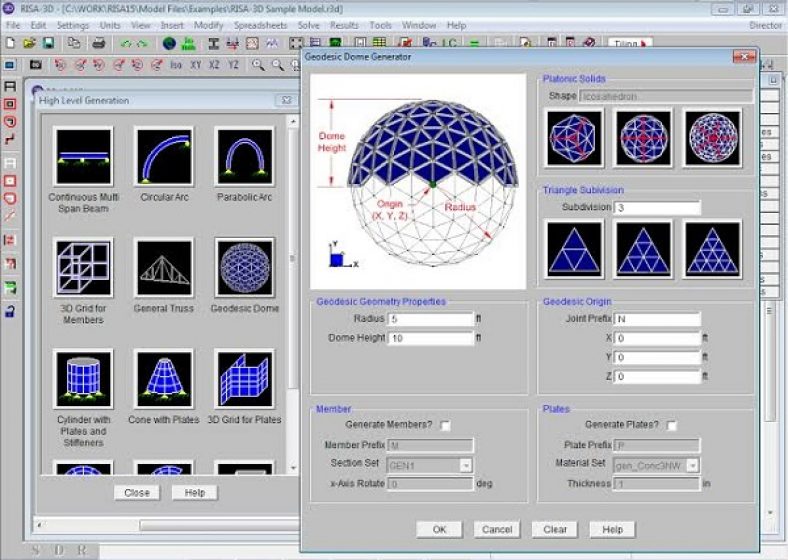Viewport: 788px width, 560px height.
Task: Enable the Generate Members checkbox
Action: pos(445,425)
